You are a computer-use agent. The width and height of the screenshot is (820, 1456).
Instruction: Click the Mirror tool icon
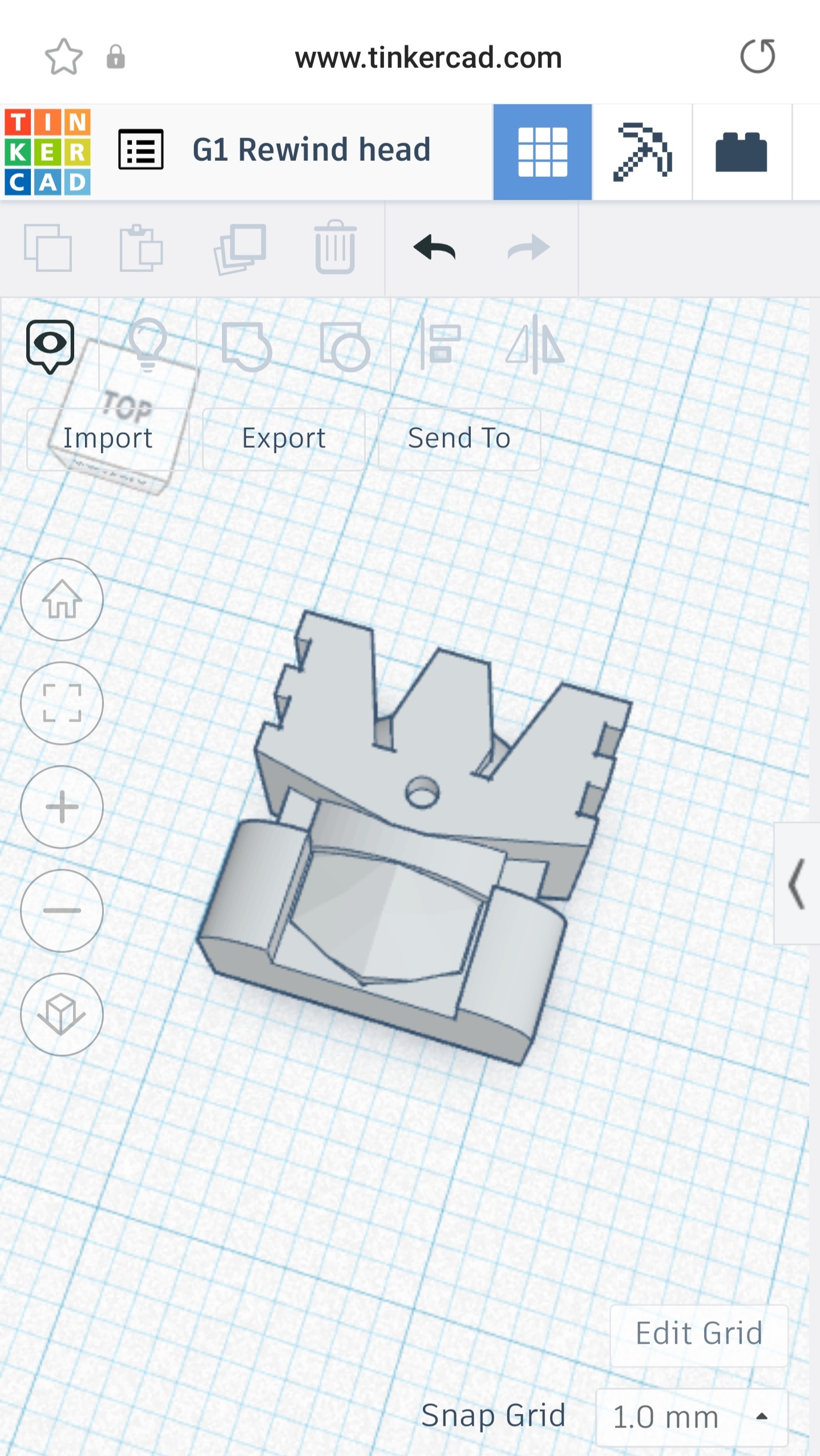(535, 344)
